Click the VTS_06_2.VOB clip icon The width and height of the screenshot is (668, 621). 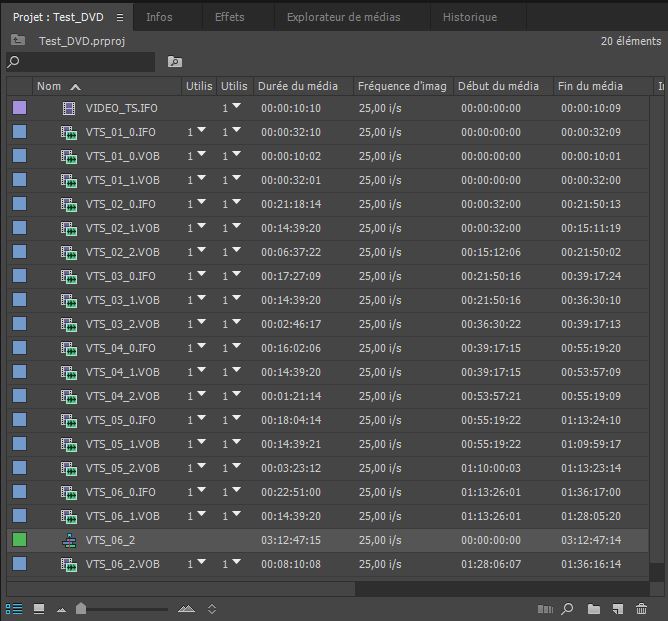coord(69,565)
